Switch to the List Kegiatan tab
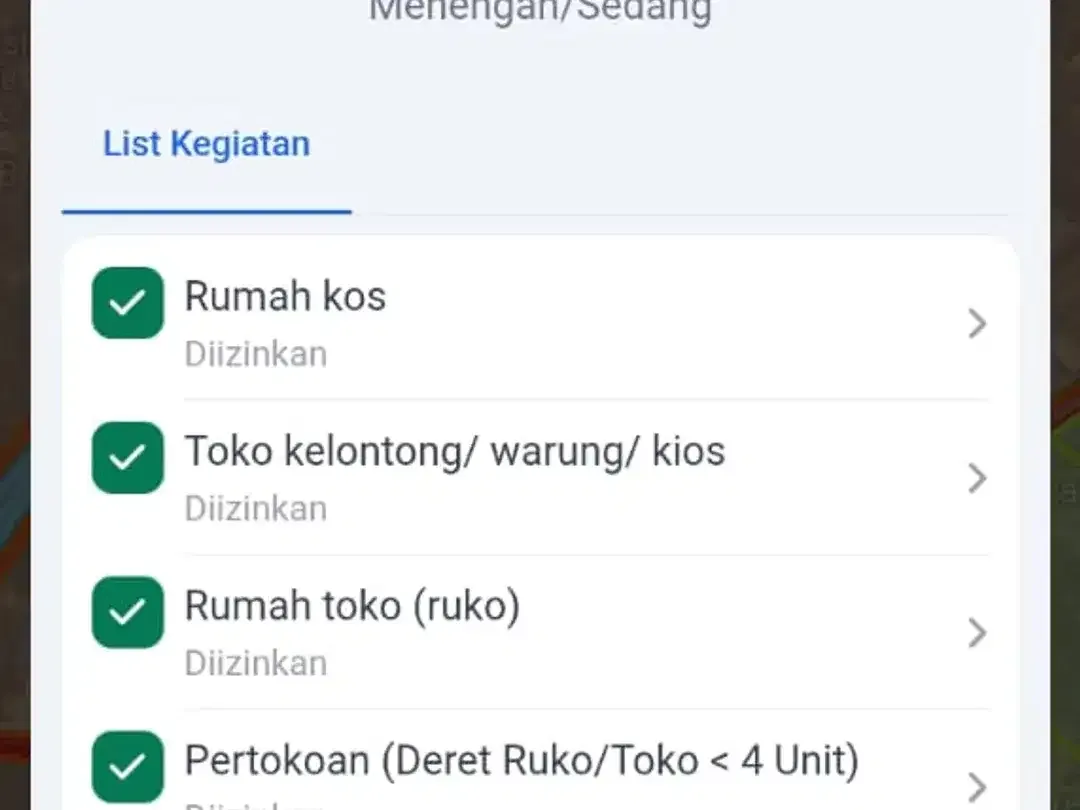 tap(206, 144)
